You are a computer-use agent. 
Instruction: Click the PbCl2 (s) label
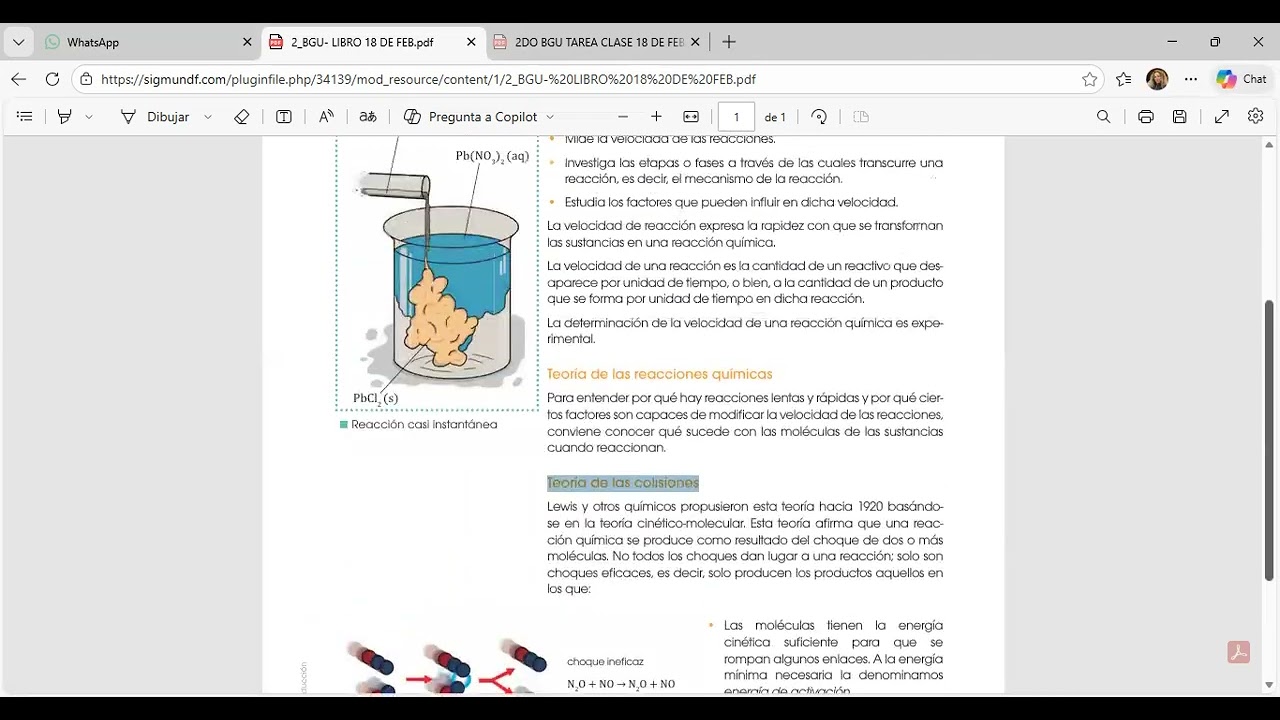375,399
